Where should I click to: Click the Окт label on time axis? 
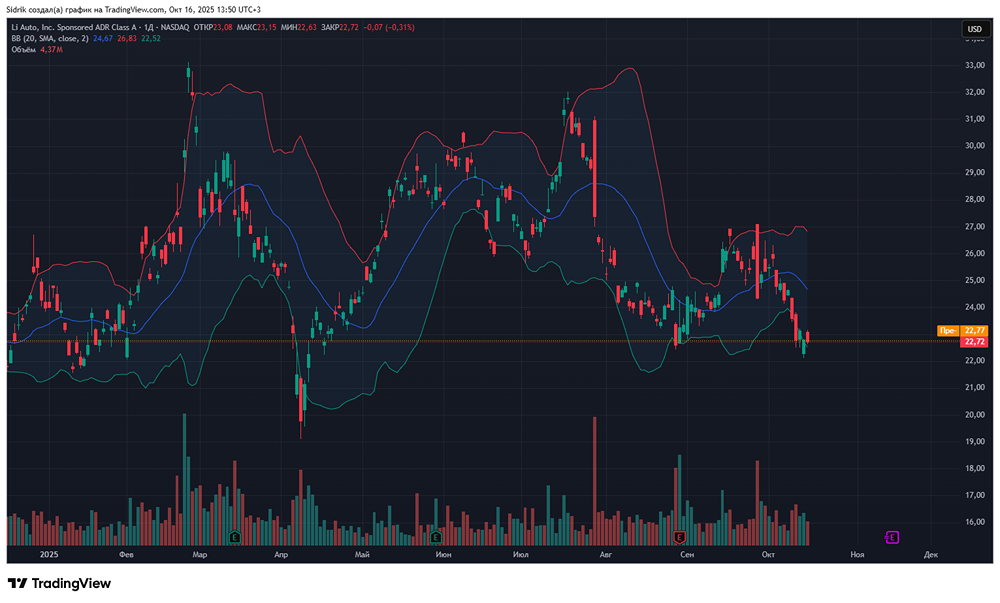click(x=768, y=555)
